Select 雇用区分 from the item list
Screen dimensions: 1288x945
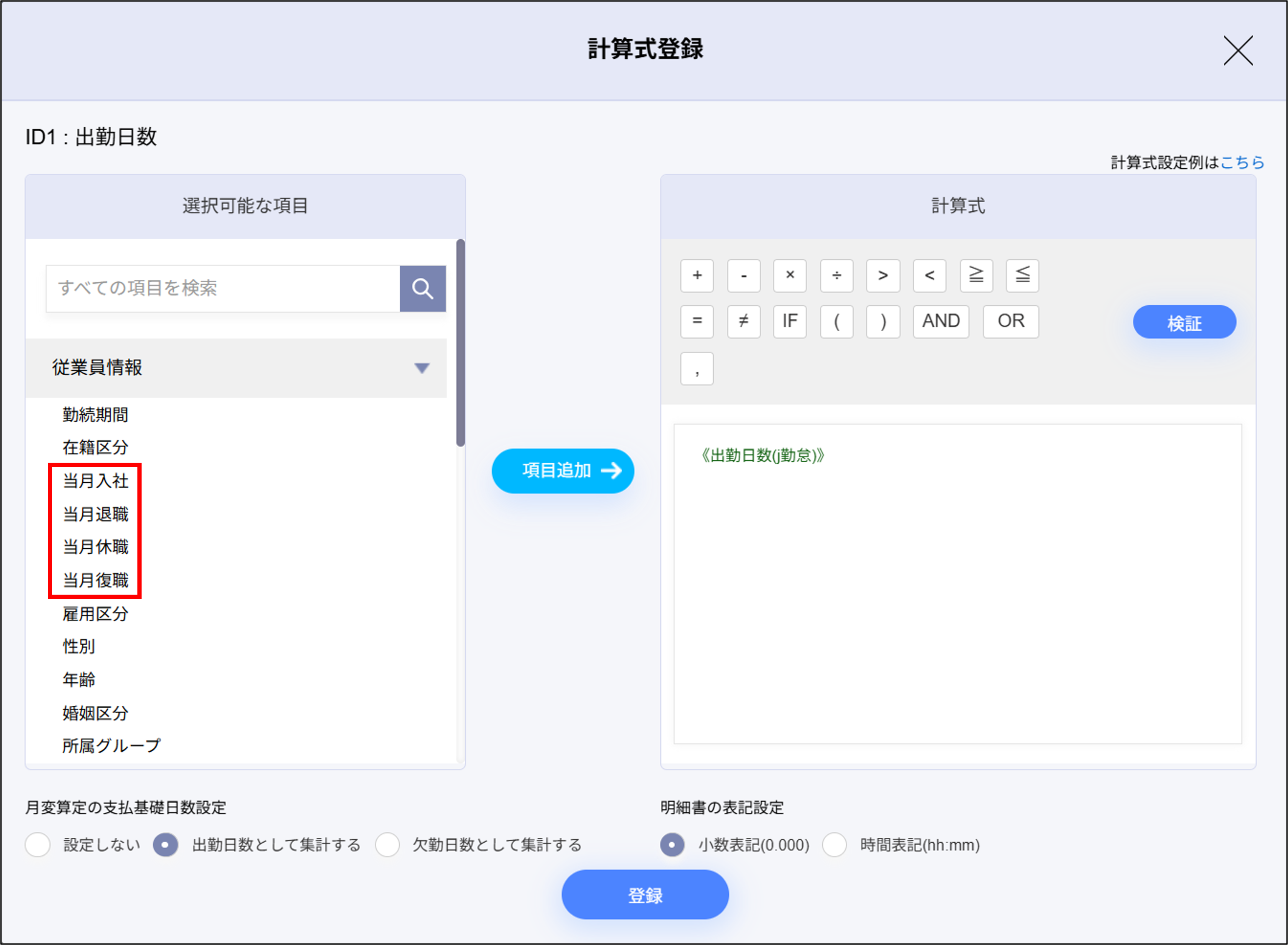[95, 614]
